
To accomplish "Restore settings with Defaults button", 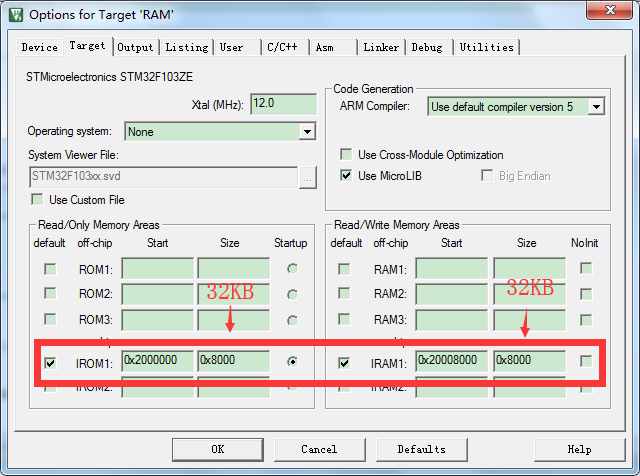I will [x=421, y=449].
